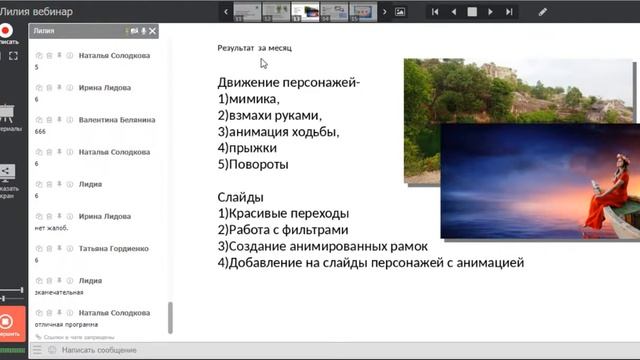
Task: Copy the 'отличная программа' message
Action: [x=39, y=313]
